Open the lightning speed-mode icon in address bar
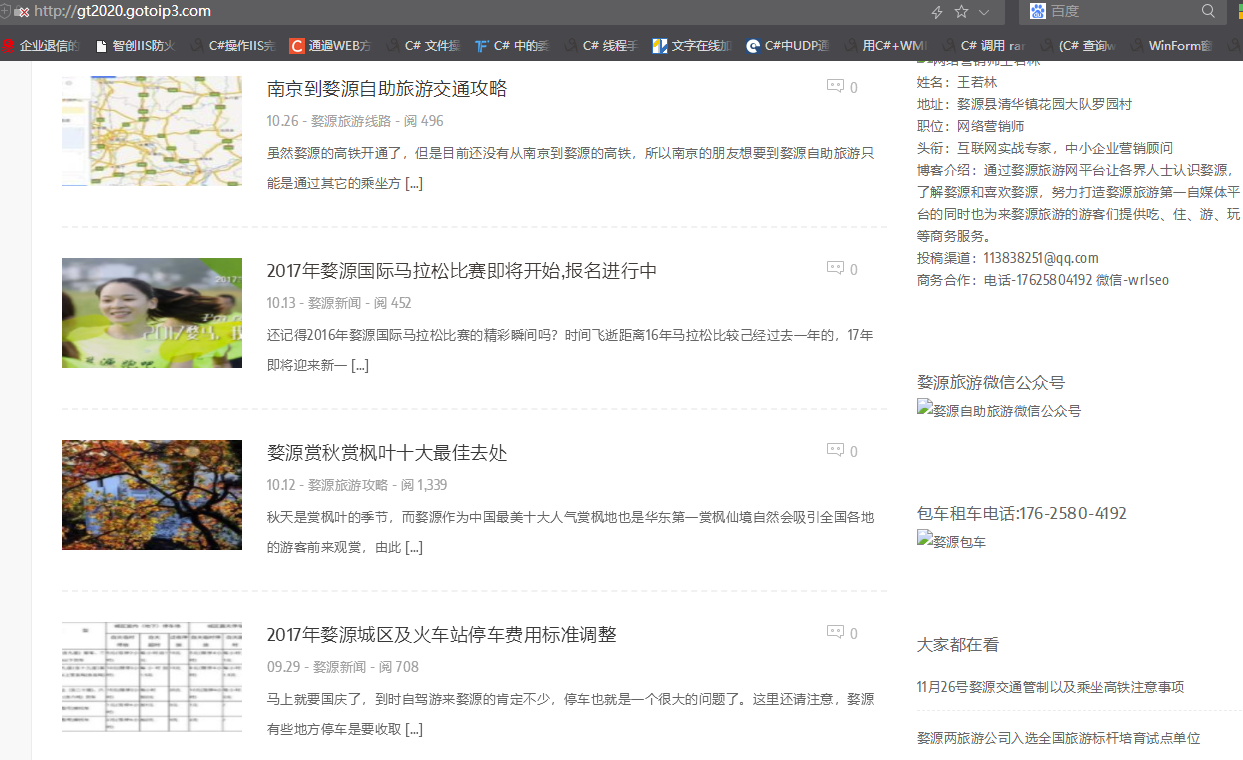Screen dimensions: 1243x760 click(x=935, y=11)
